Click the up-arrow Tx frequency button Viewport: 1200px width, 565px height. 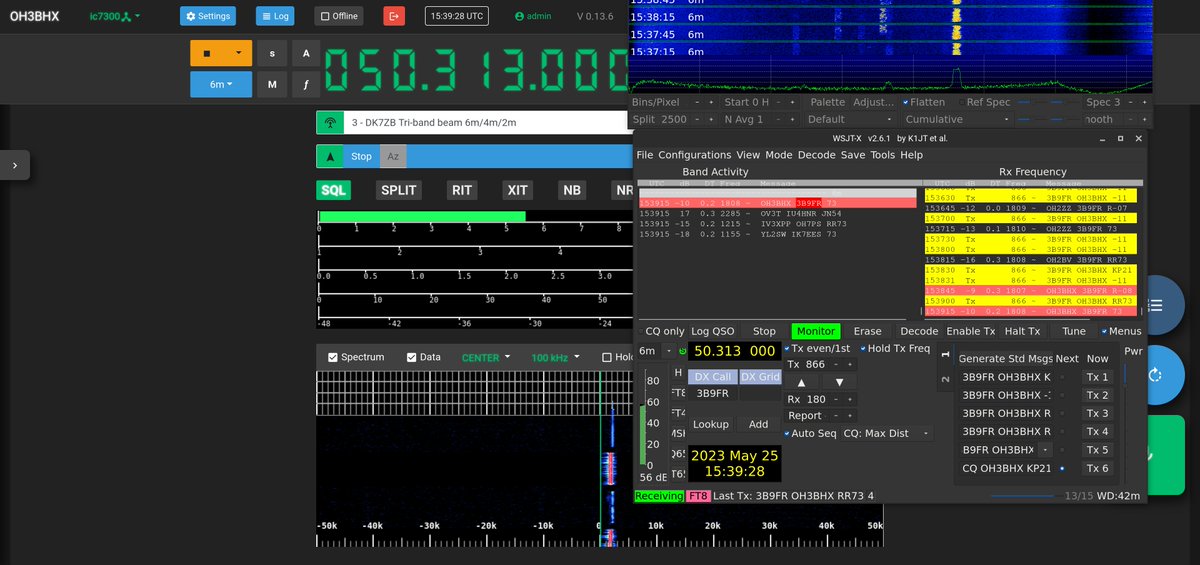pos(801,382)
